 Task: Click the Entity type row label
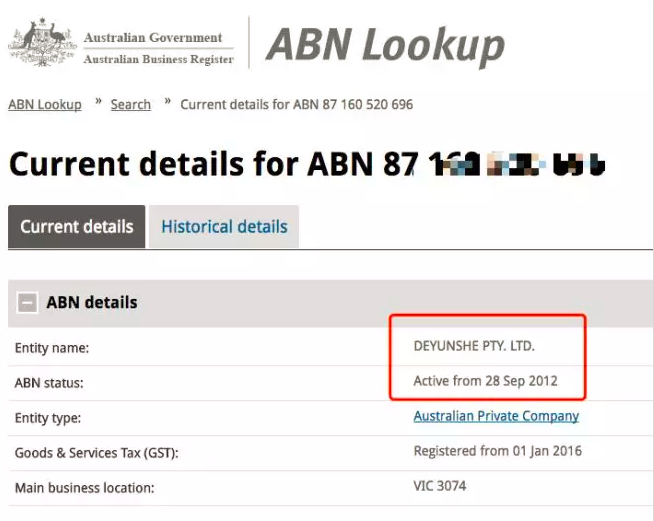[x=47, y=418]
